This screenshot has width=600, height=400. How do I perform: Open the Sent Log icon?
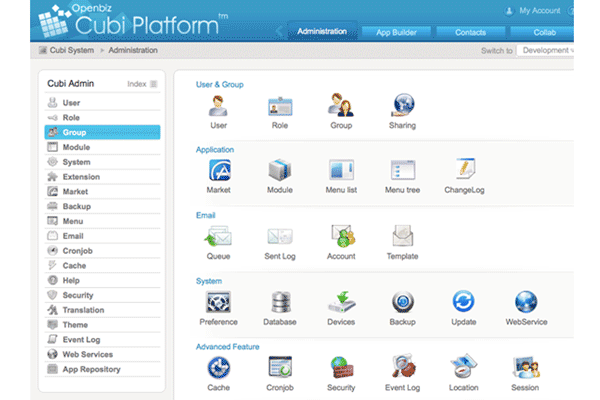click(x=280, y=237)
